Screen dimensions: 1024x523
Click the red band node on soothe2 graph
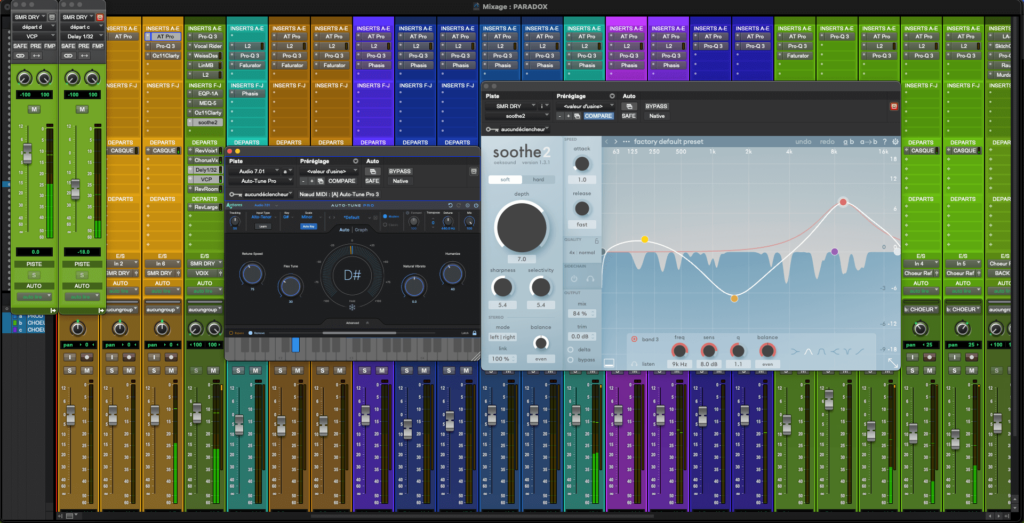point(843,202)
